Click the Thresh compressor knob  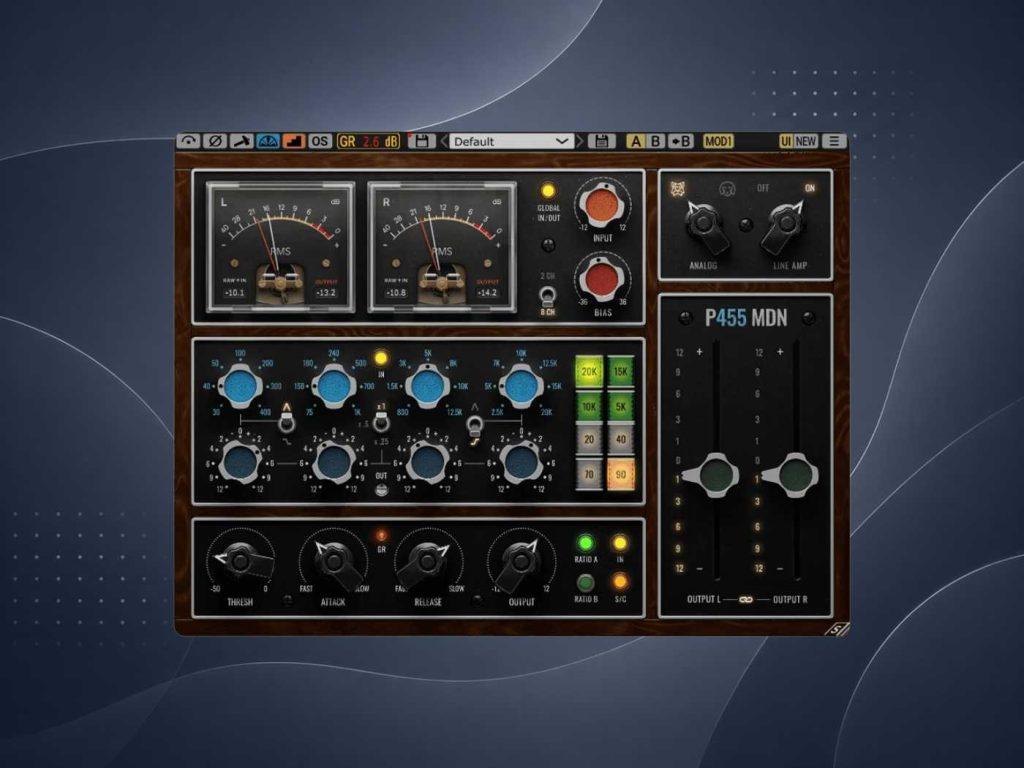[241, 560]
